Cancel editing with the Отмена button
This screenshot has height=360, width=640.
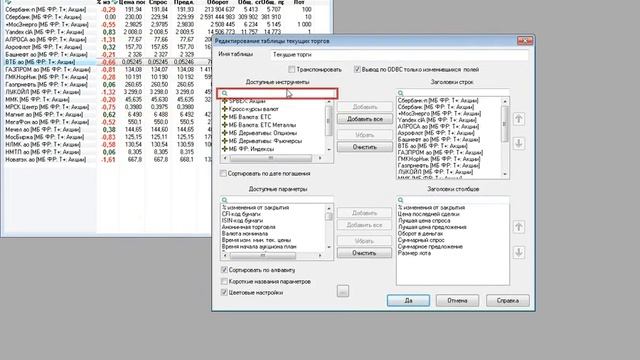click(x=457, y=300)
